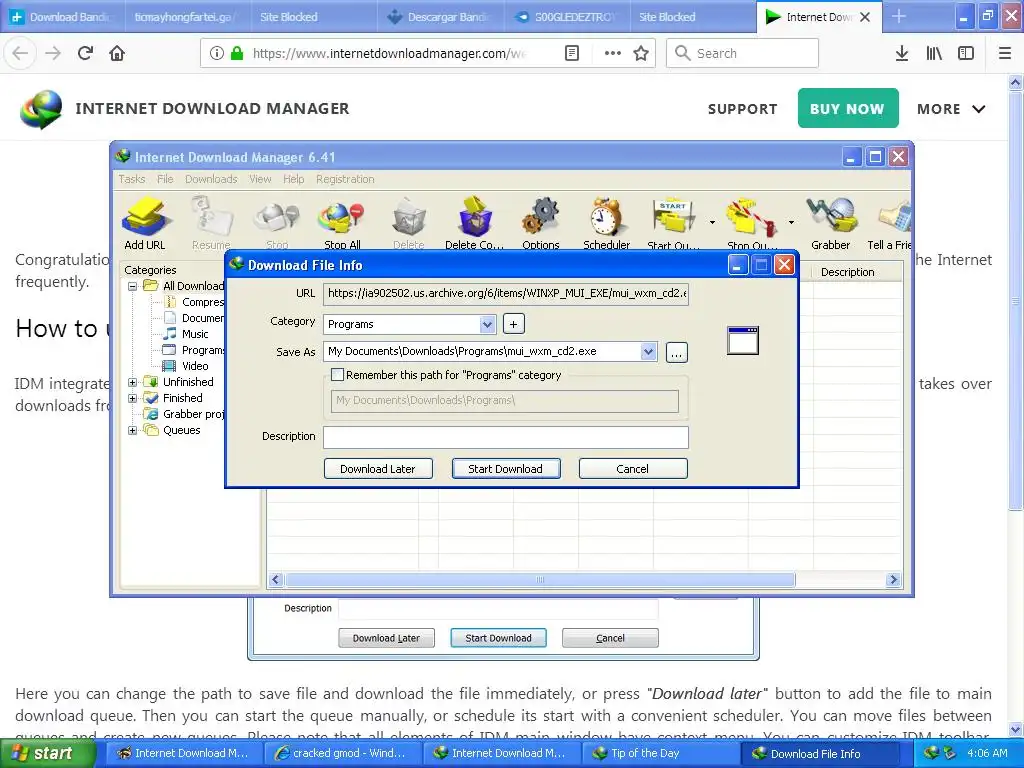Click the Firefox back arrow
Screen dimensions: 1024x768
pos(20,53)
